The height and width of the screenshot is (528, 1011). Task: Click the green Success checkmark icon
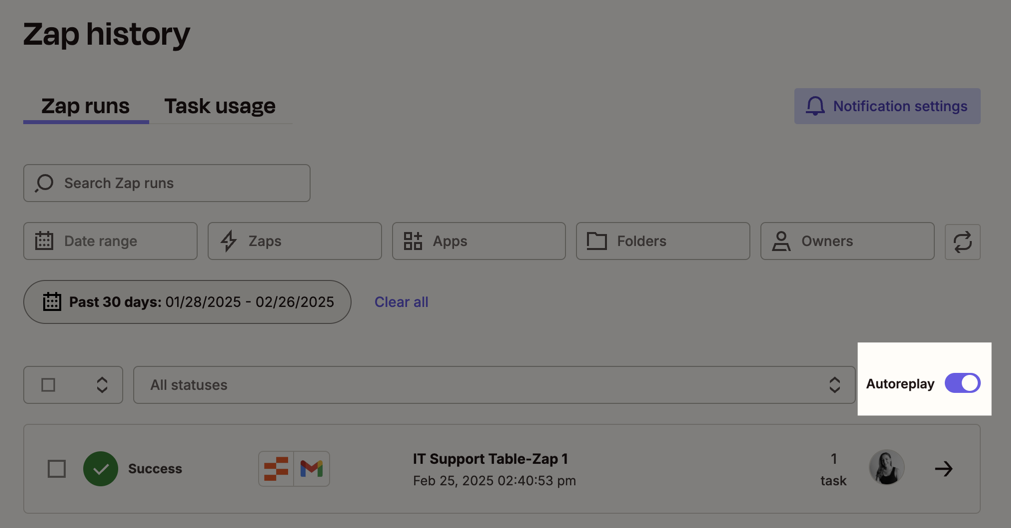coord(101,468)
